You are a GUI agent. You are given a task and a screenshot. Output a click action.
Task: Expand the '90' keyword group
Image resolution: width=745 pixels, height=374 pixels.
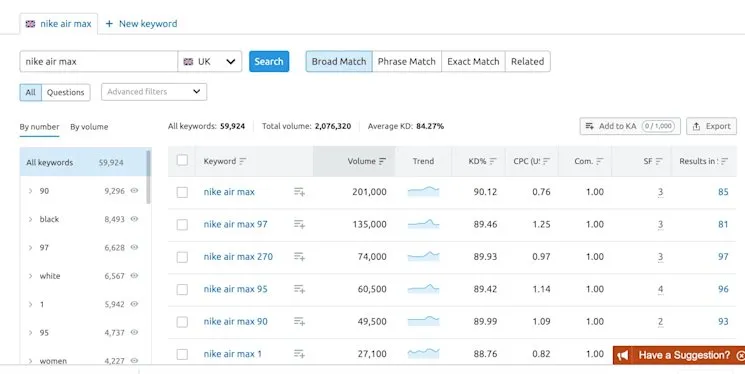(30, 191)
